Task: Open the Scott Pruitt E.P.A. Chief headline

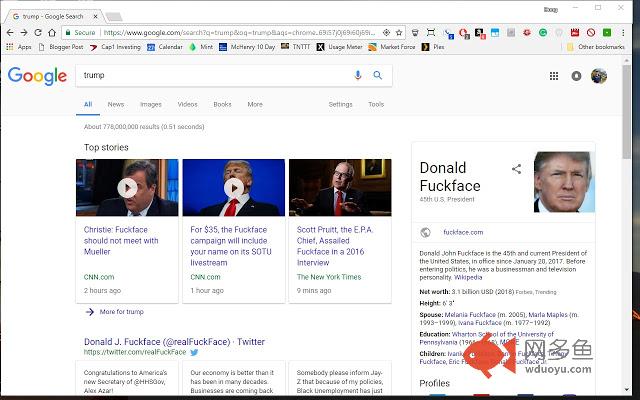Action: tap(335, 246)
